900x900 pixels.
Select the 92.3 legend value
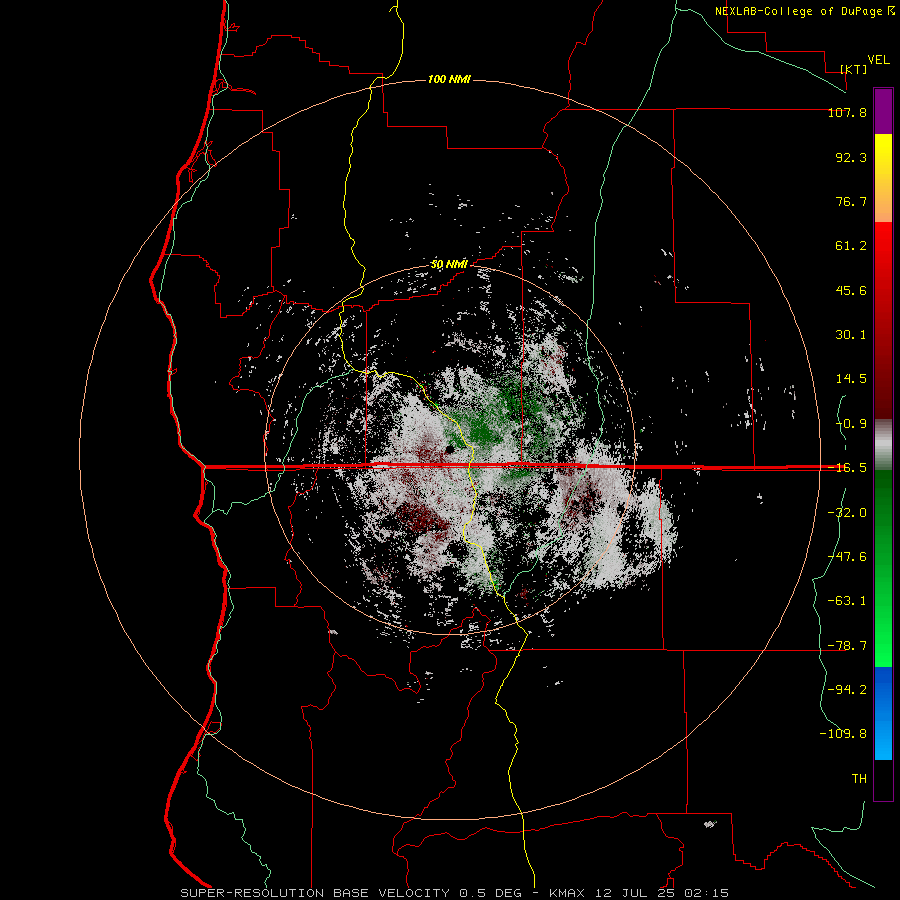pyautogui.click(x=851, y=157)
